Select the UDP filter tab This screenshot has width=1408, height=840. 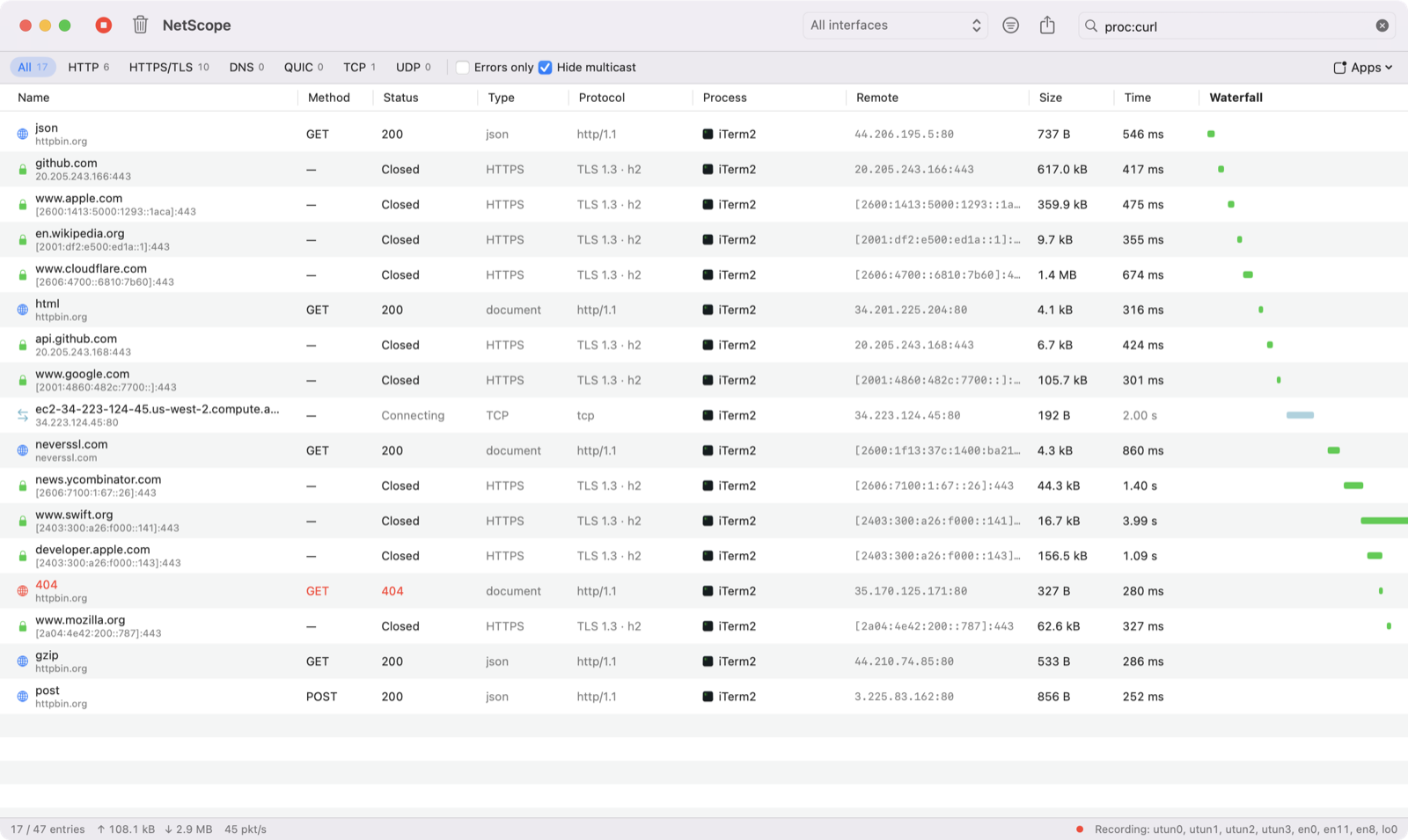coord(413,67)
